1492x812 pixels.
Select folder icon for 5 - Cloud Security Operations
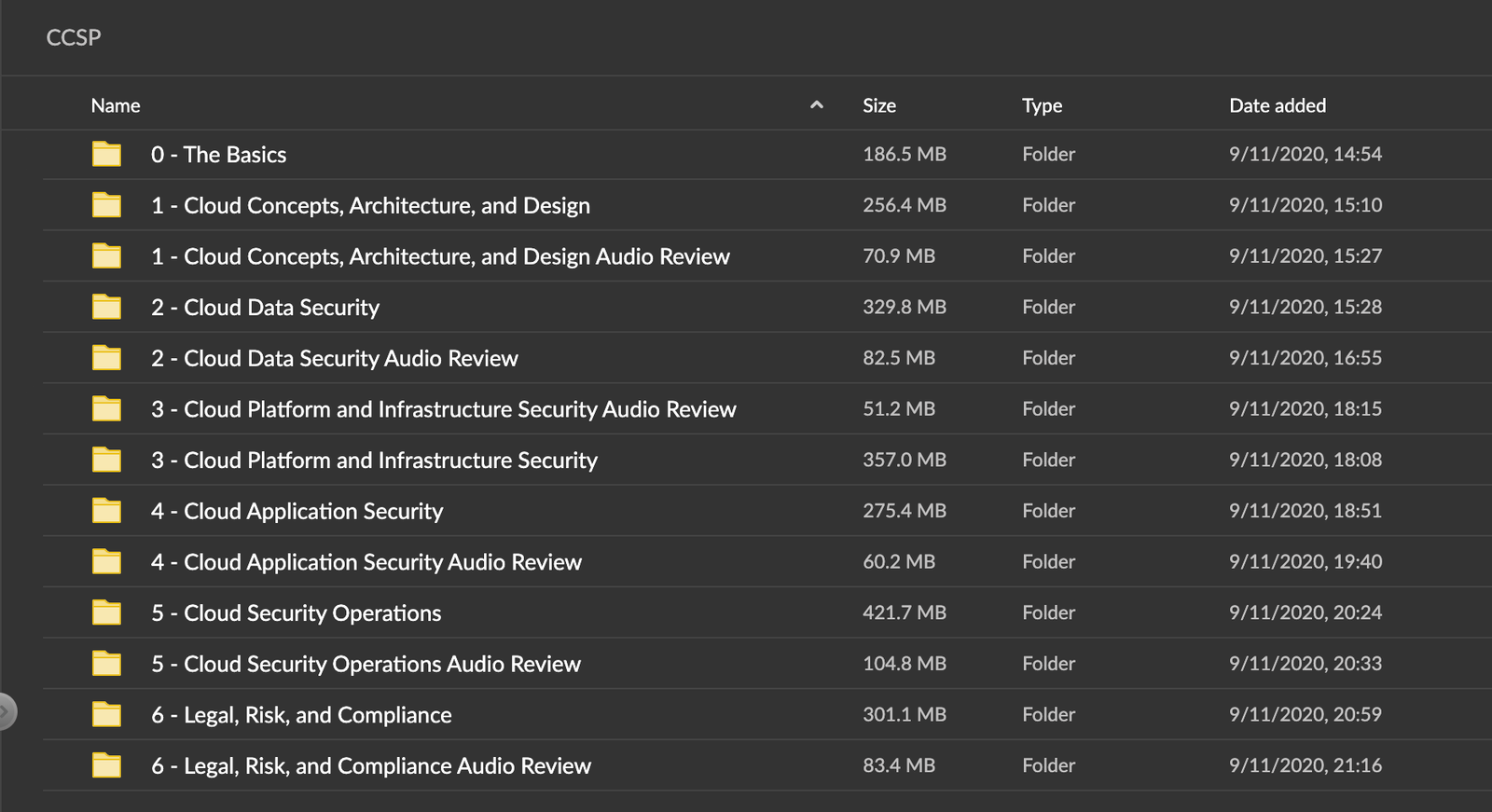click(106, 612)
